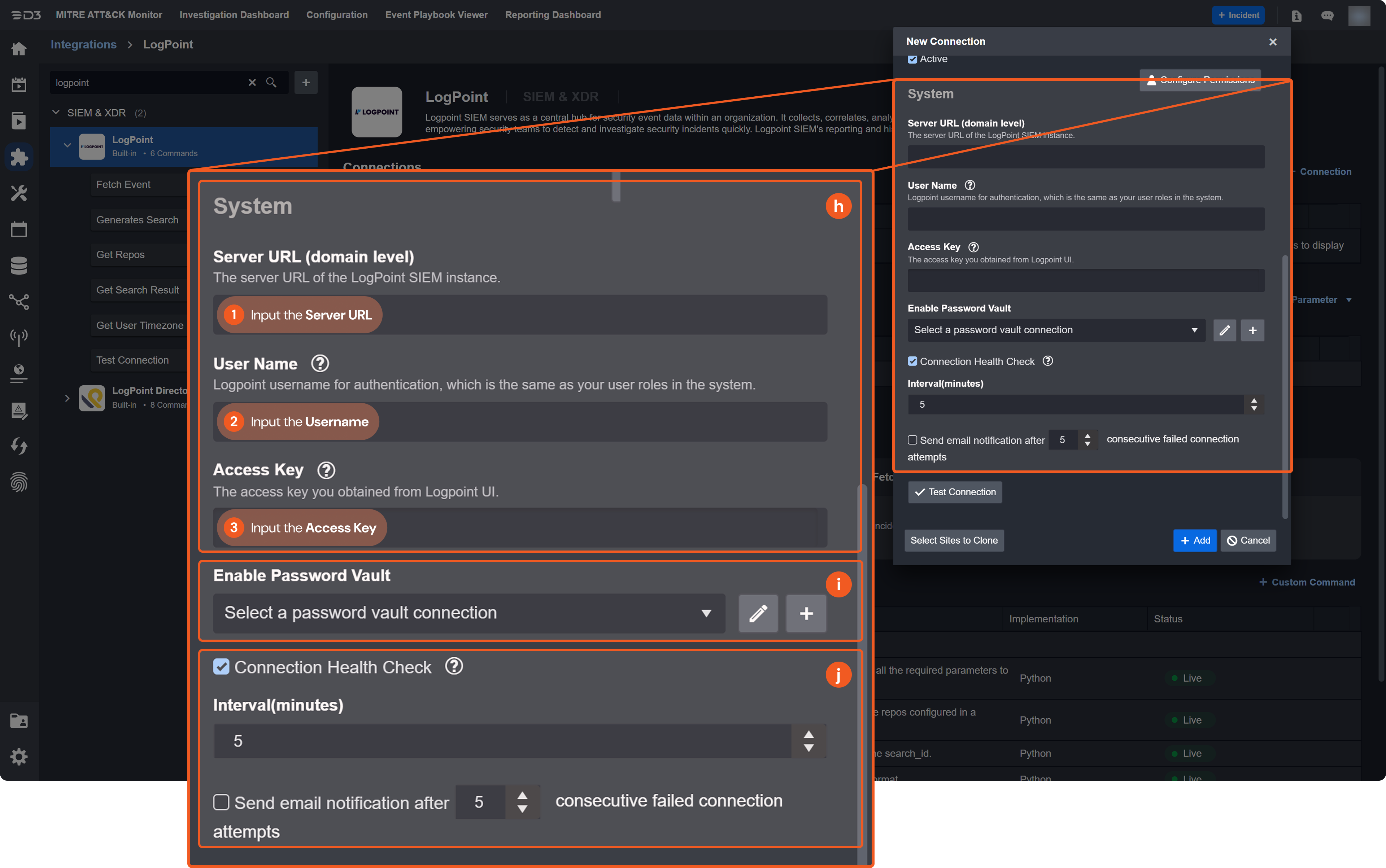Click the fingerprint icon in sidebar
1386x868 pixels.
click(x=19, y=482)
